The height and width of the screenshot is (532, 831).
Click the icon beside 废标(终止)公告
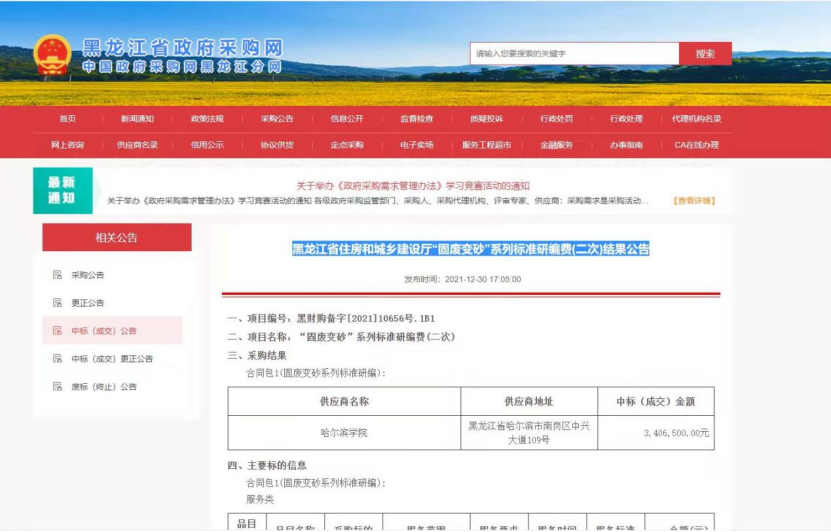(x=57, y=387)
